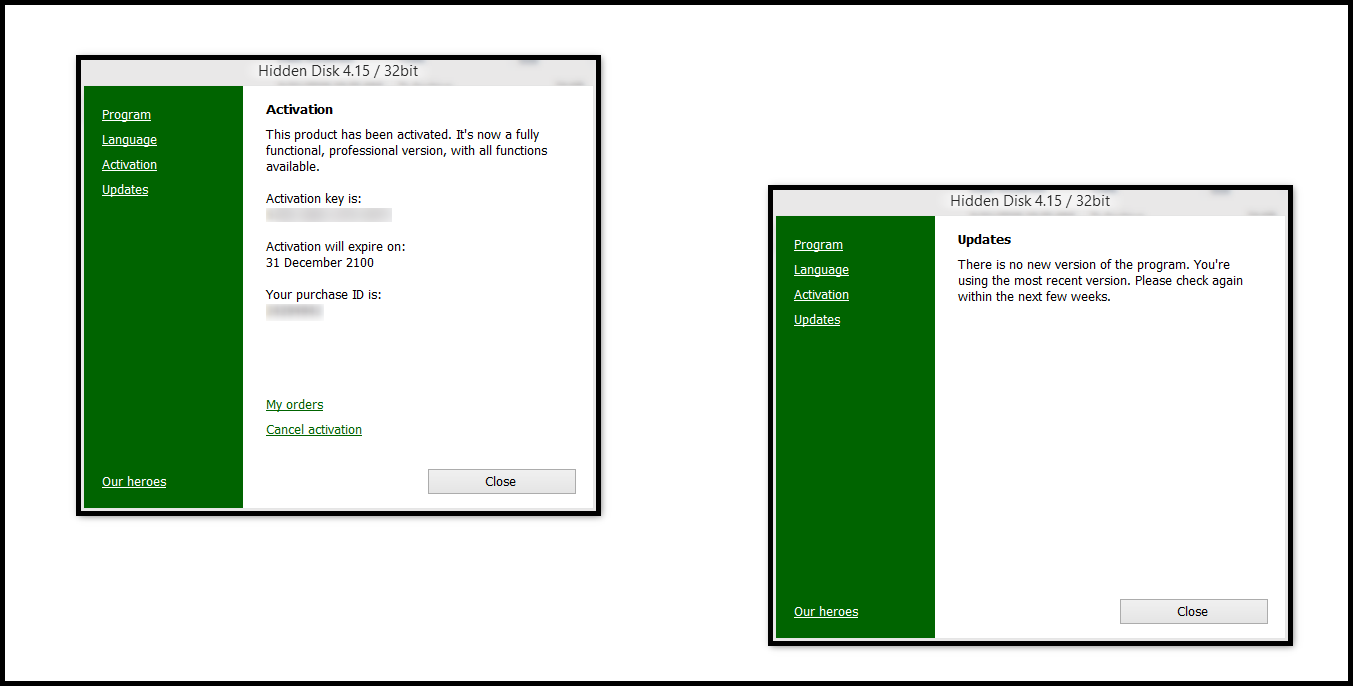Click the title bar of Activation window
Image resolution: width=1353 pixels, height=686 pixels.
(x=339, y=71)
